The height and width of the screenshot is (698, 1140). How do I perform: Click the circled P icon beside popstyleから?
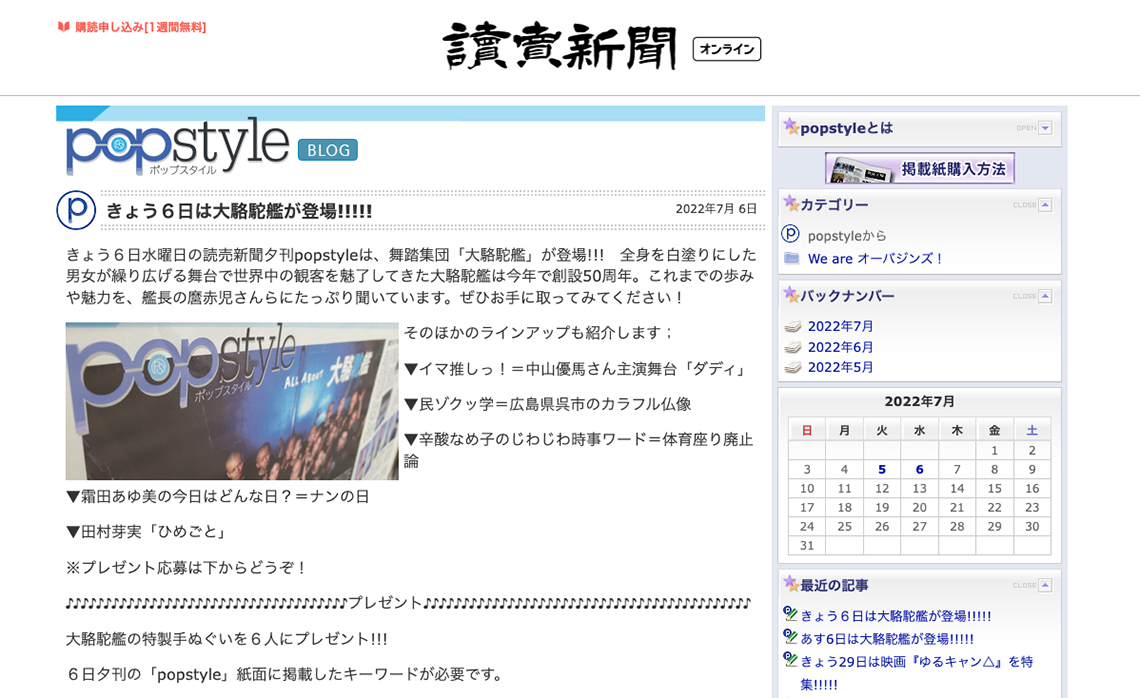(790, 234)
